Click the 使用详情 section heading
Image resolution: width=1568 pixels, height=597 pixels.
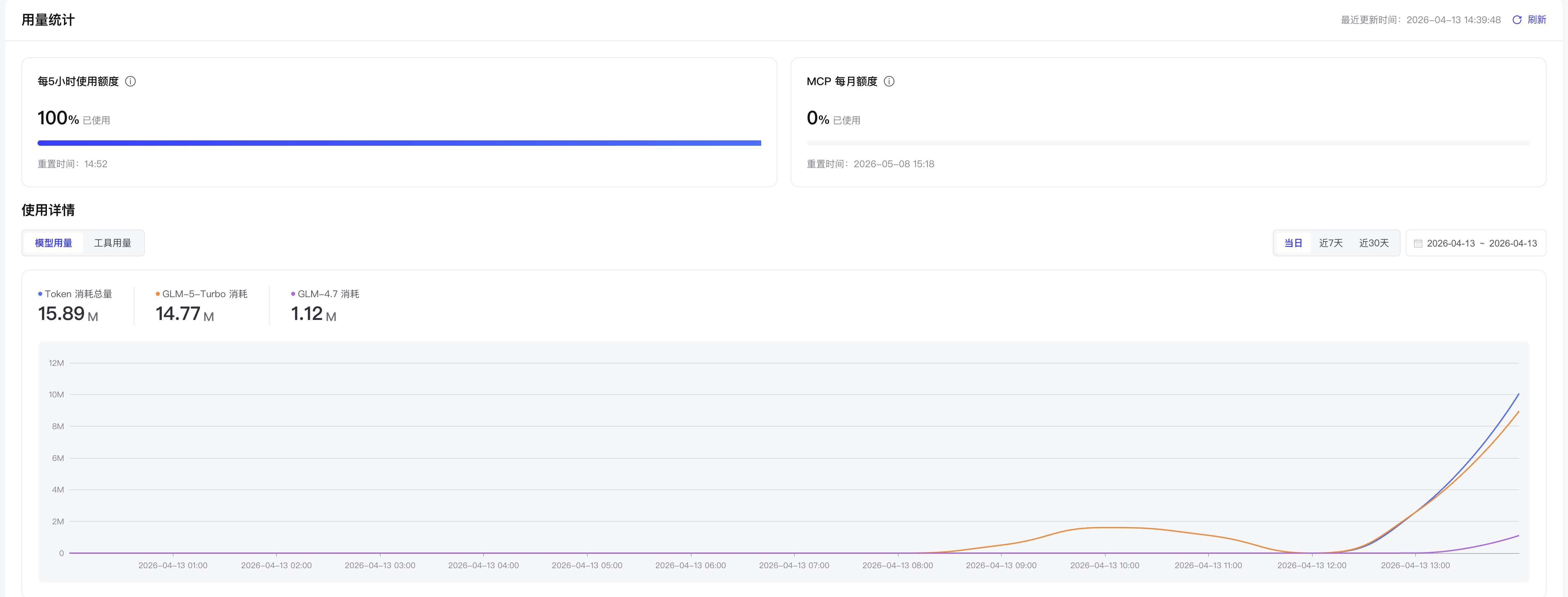click(48, 210)
